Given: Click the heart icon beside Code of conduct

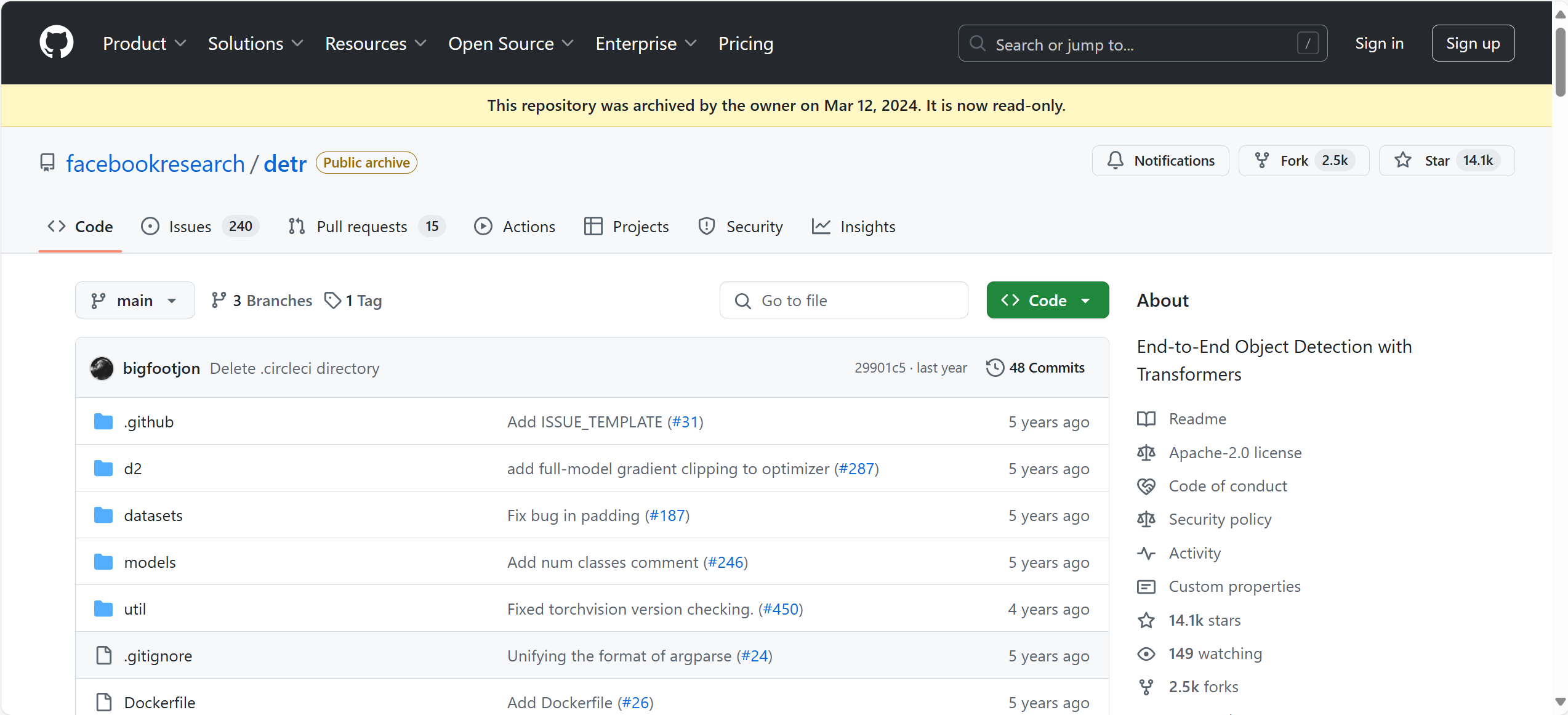Looking at the screenshot, I should (x=1146, y=486).
